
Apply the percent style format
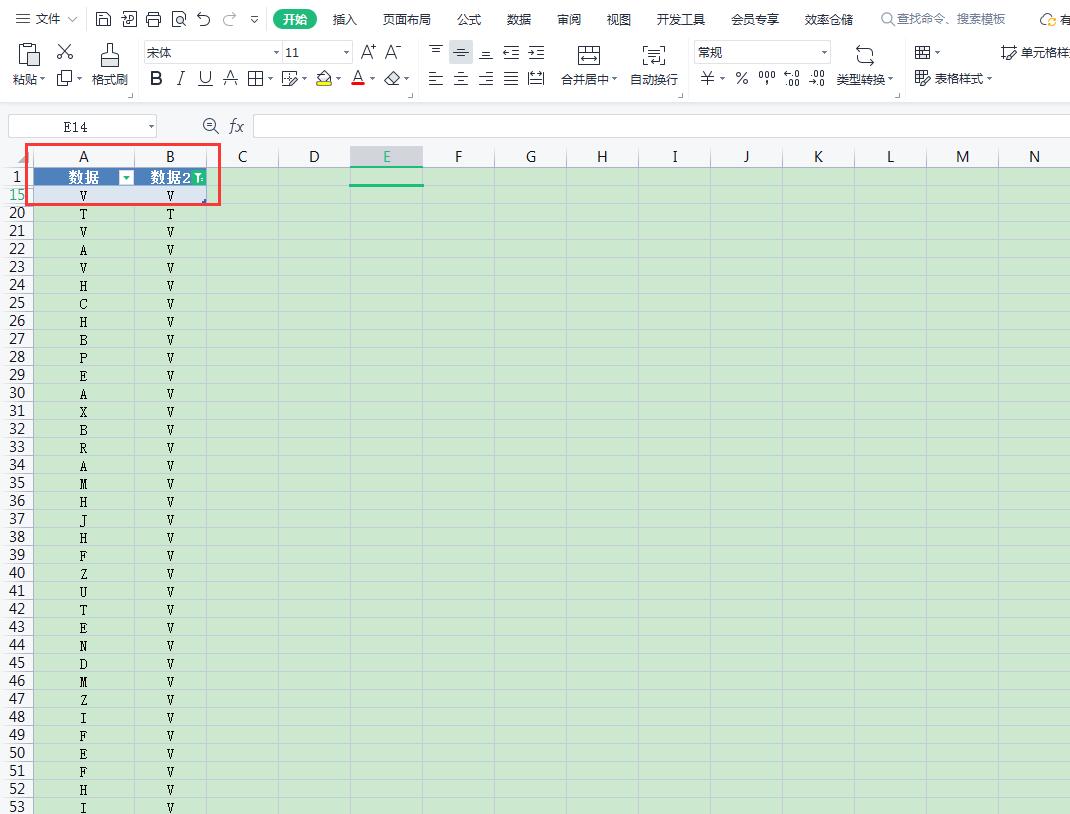742,78
